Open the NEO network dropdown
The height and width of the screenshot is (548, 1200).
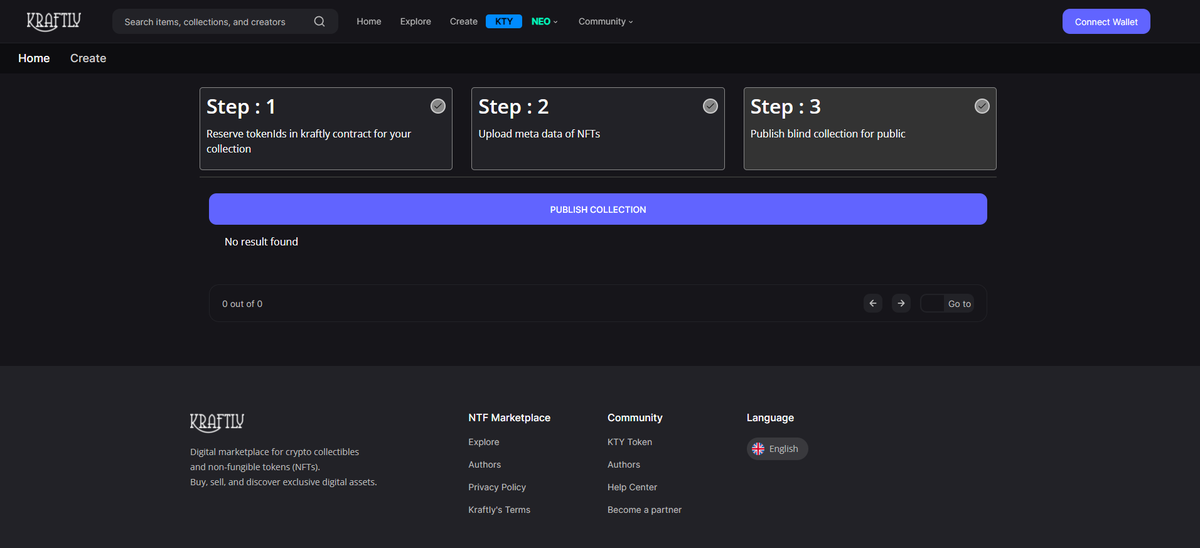(545, 21)
